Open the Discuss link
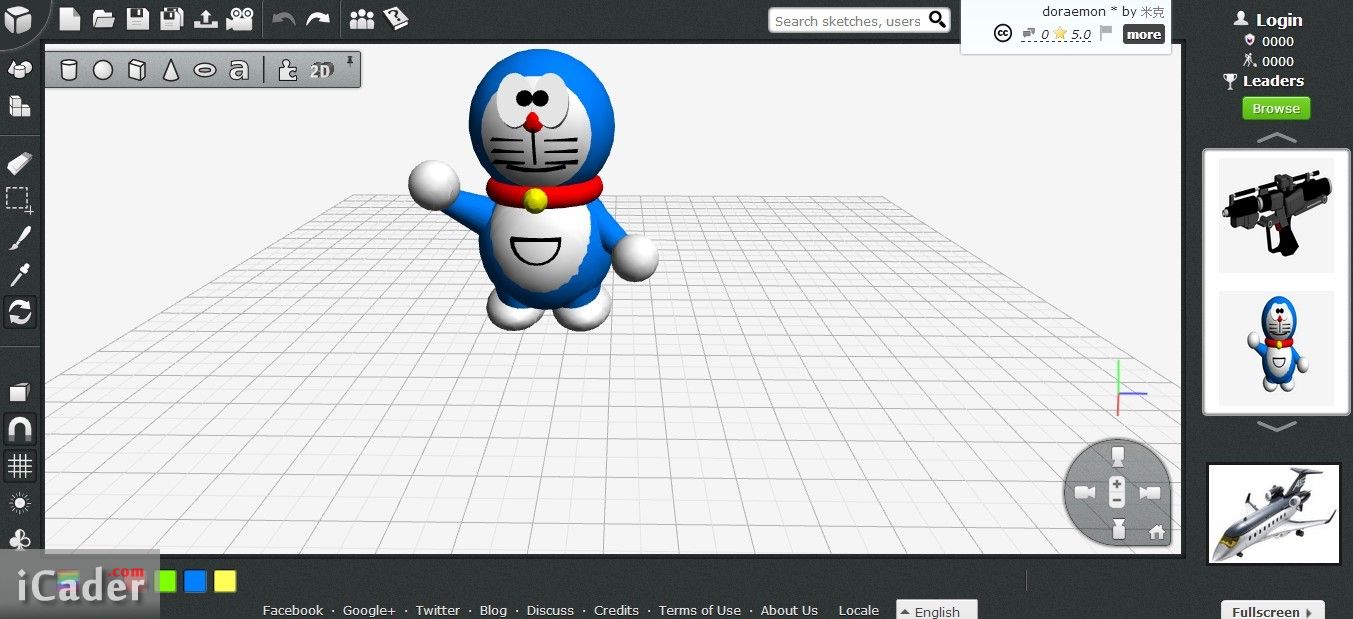 [550, 610]
